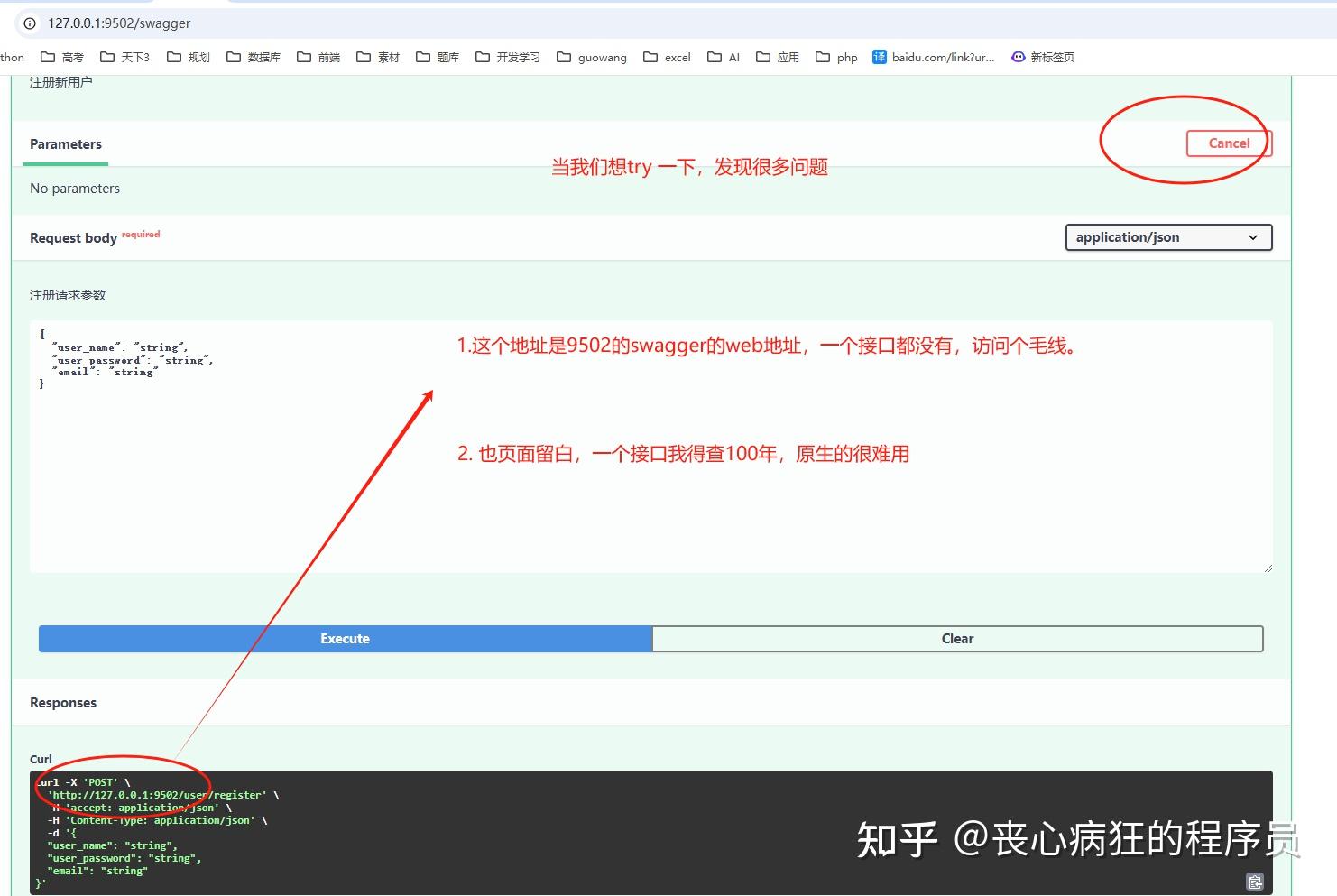Open the excel bookmark folder

tap(667, 57)
